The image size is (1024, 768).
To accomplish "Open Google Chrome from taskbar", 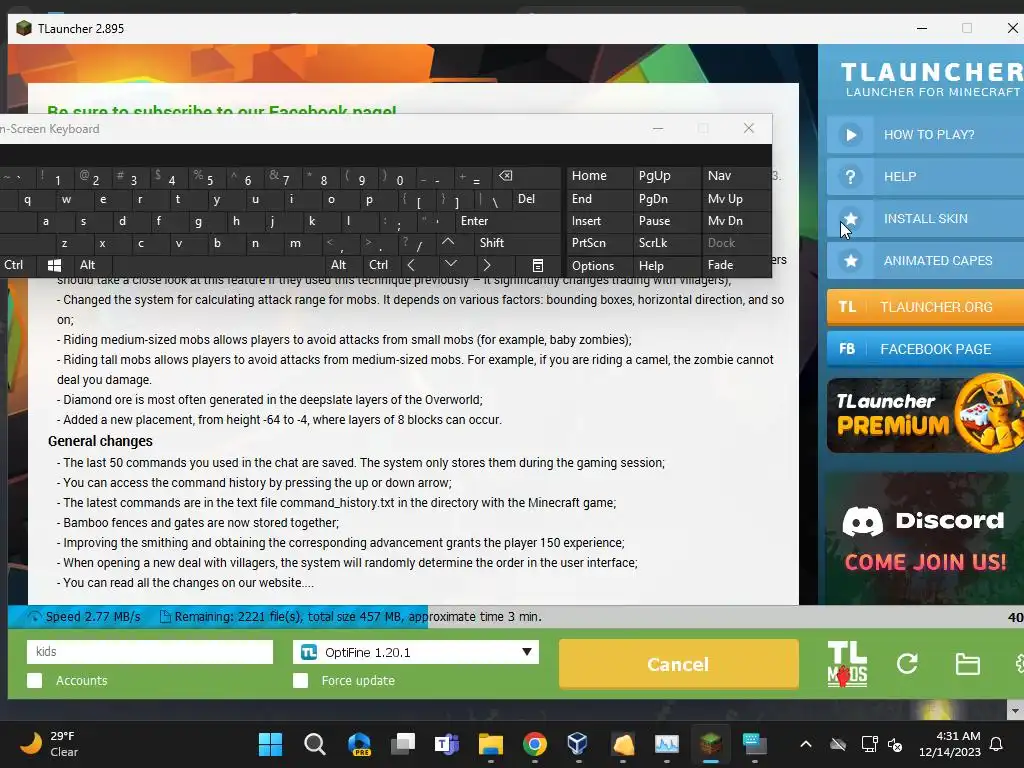I will pos(534,744).
